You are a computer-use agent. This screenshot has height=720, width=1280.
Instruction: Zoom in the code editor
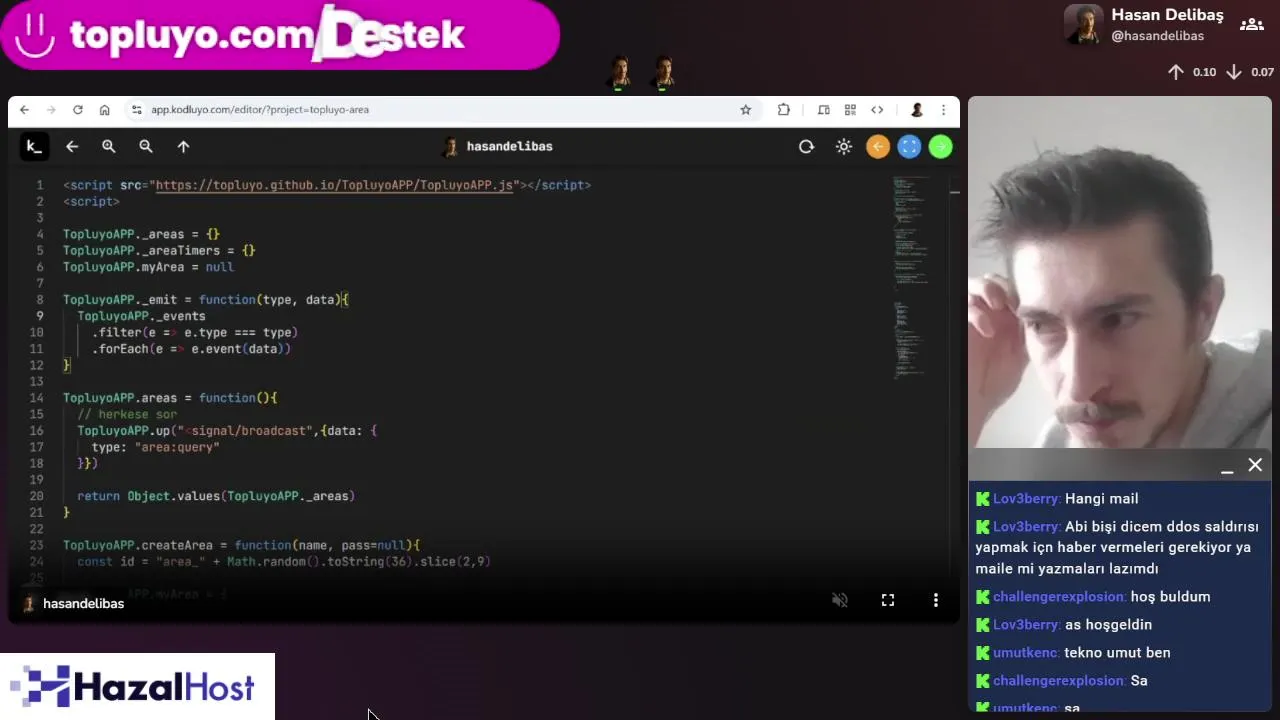click(109, 147)
